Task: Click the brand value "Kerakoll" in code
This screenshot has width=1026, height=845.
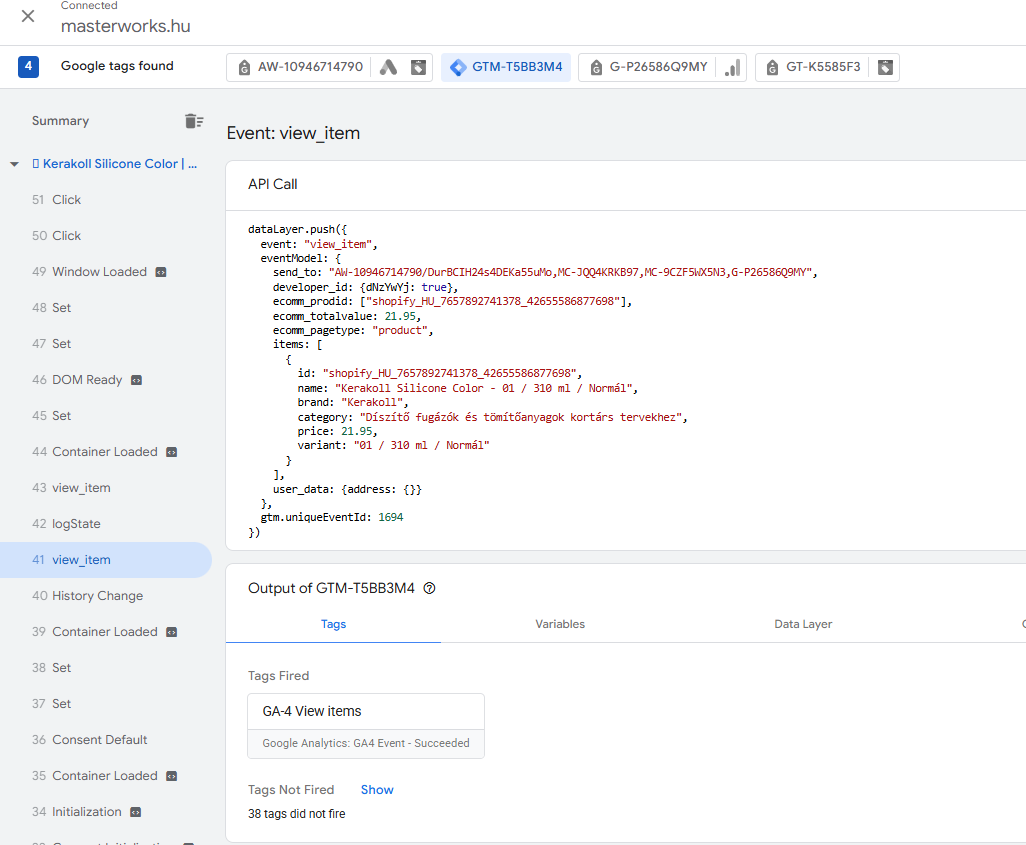Action: 372,403
